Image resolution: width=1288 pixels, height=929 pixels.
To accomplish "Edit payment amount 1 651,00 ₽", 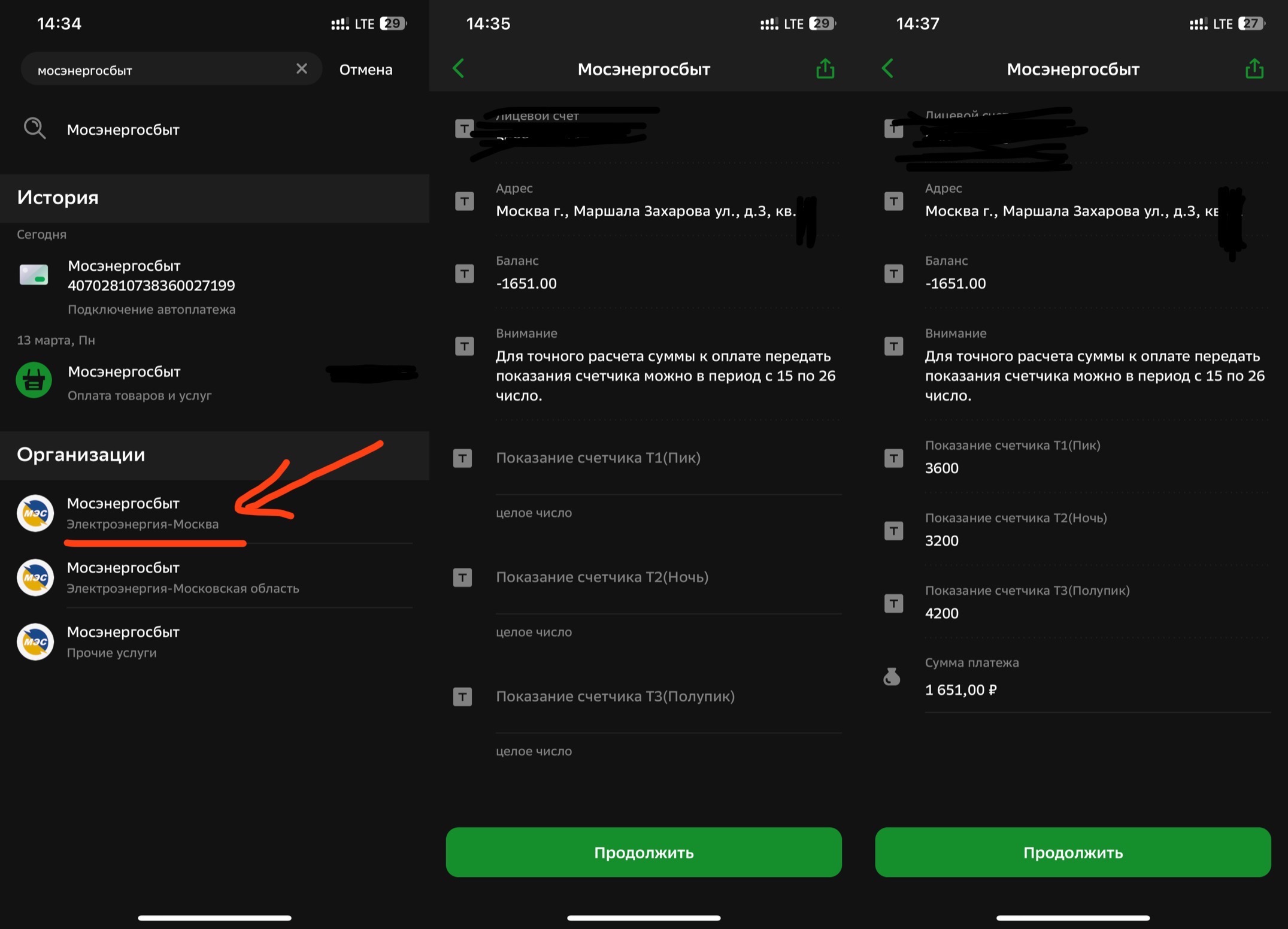I will tap(960, 689).
